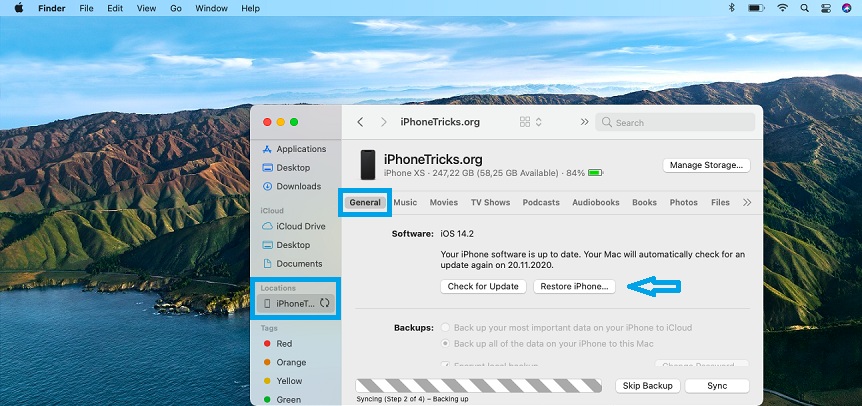Open the View menu

[x=146, y=8]
